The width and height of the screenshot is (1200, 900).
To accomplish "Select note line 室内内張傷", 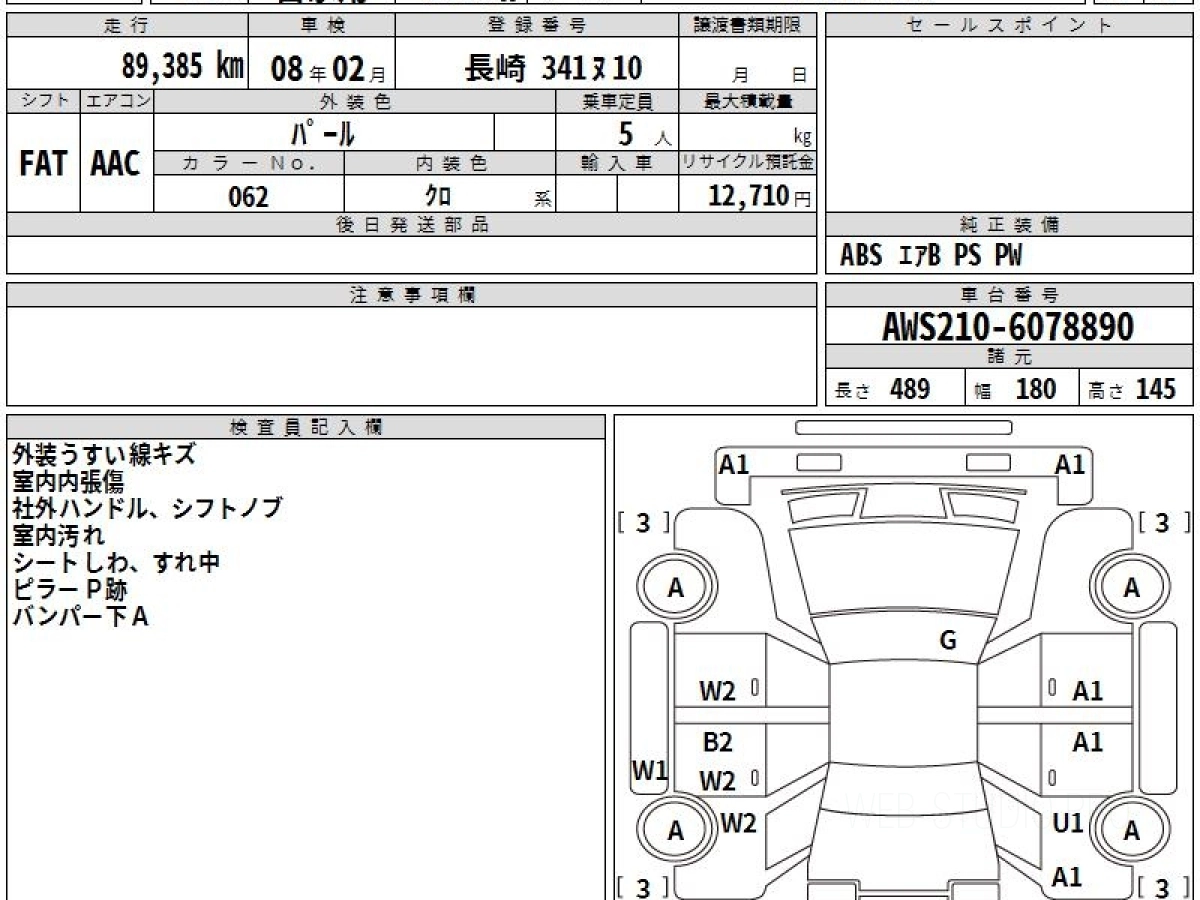I will [68, 481].
